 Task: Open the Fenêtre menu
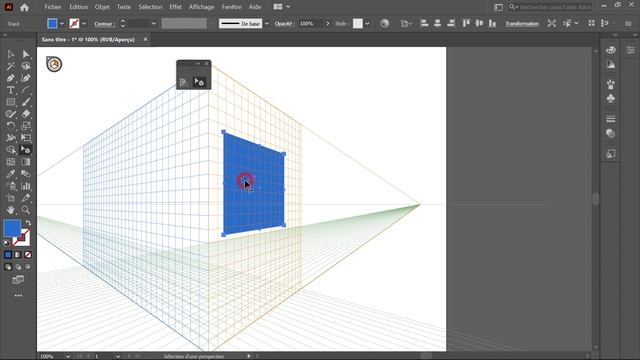click(231, 7)
